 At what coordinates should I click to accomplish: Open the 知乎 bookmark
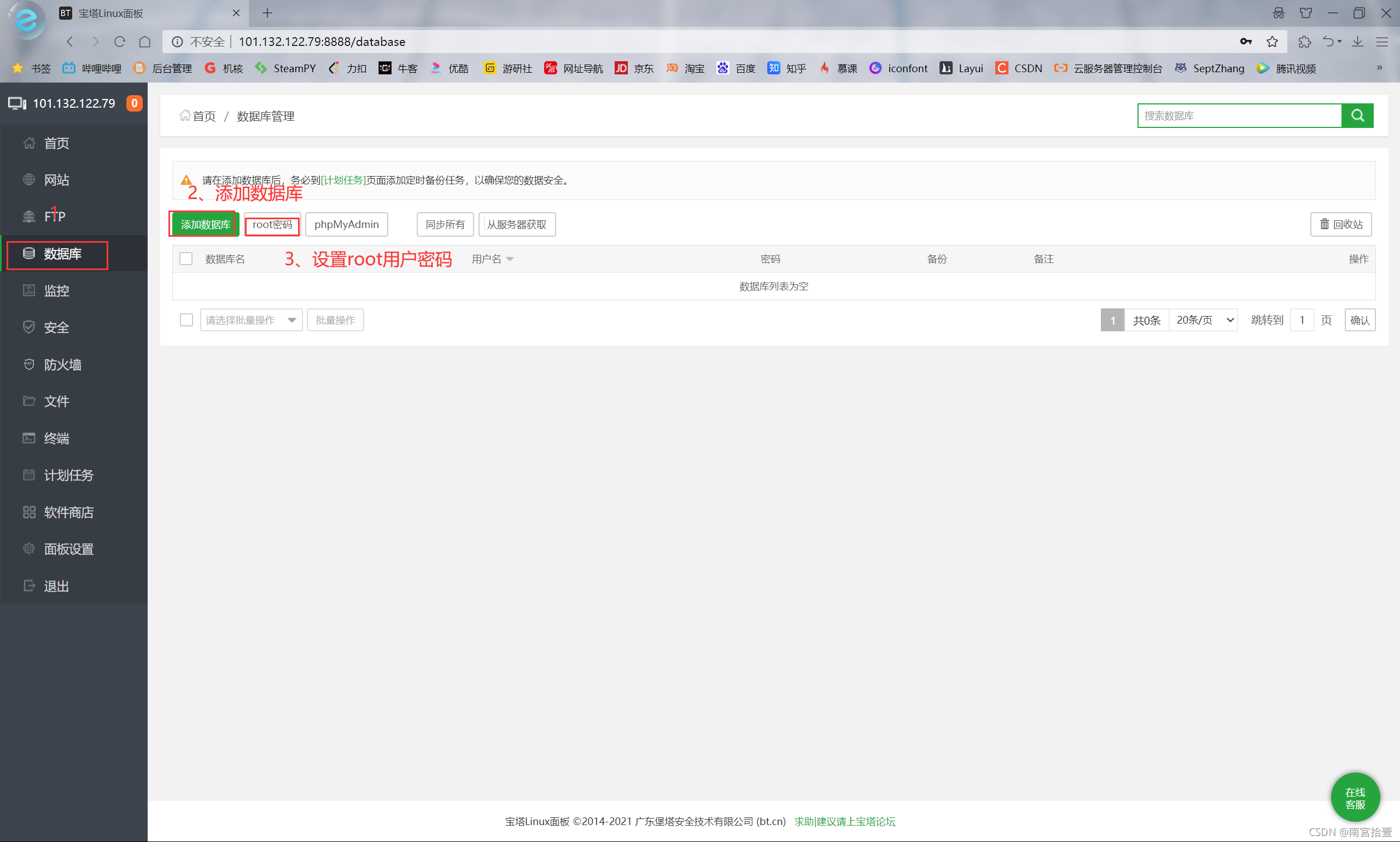coord(786,68)
